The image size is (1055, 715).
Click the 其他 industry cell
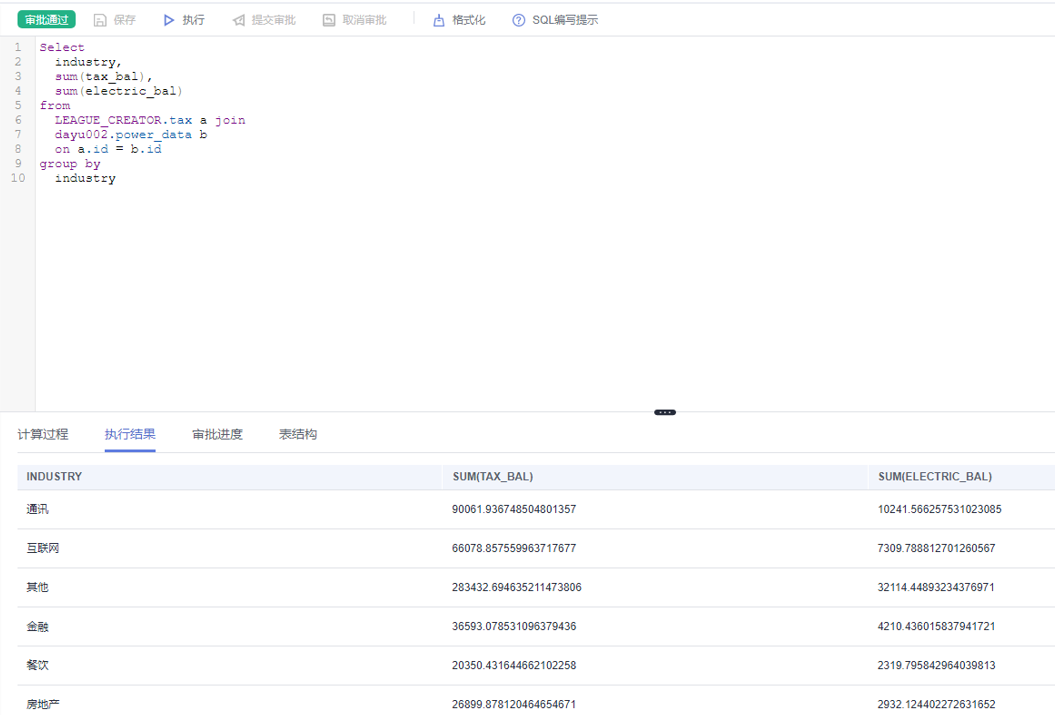[x=37, y=587]
